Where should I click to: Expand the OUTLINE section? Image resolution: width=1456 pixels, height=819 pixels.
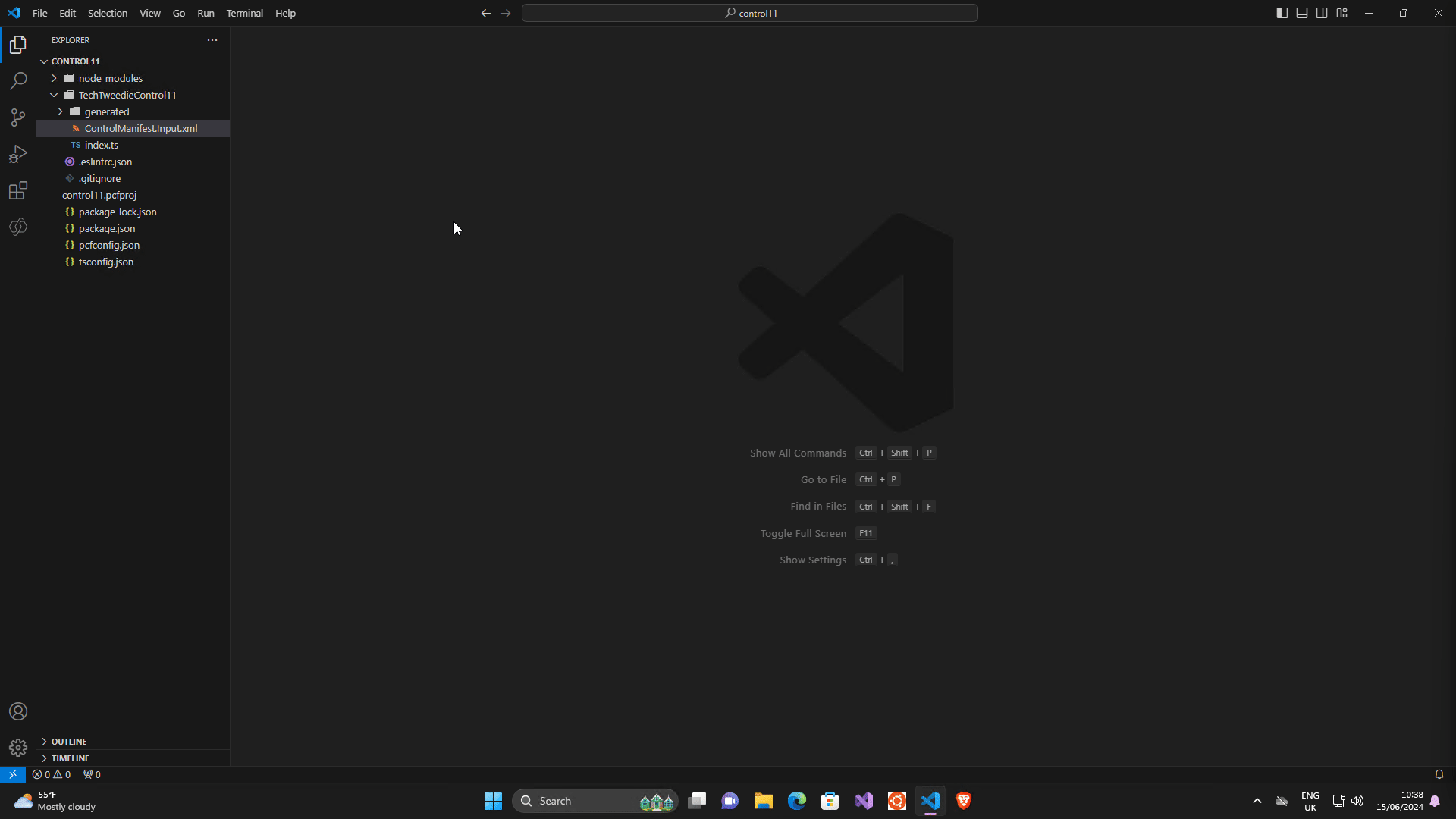(x=68, y=741)
